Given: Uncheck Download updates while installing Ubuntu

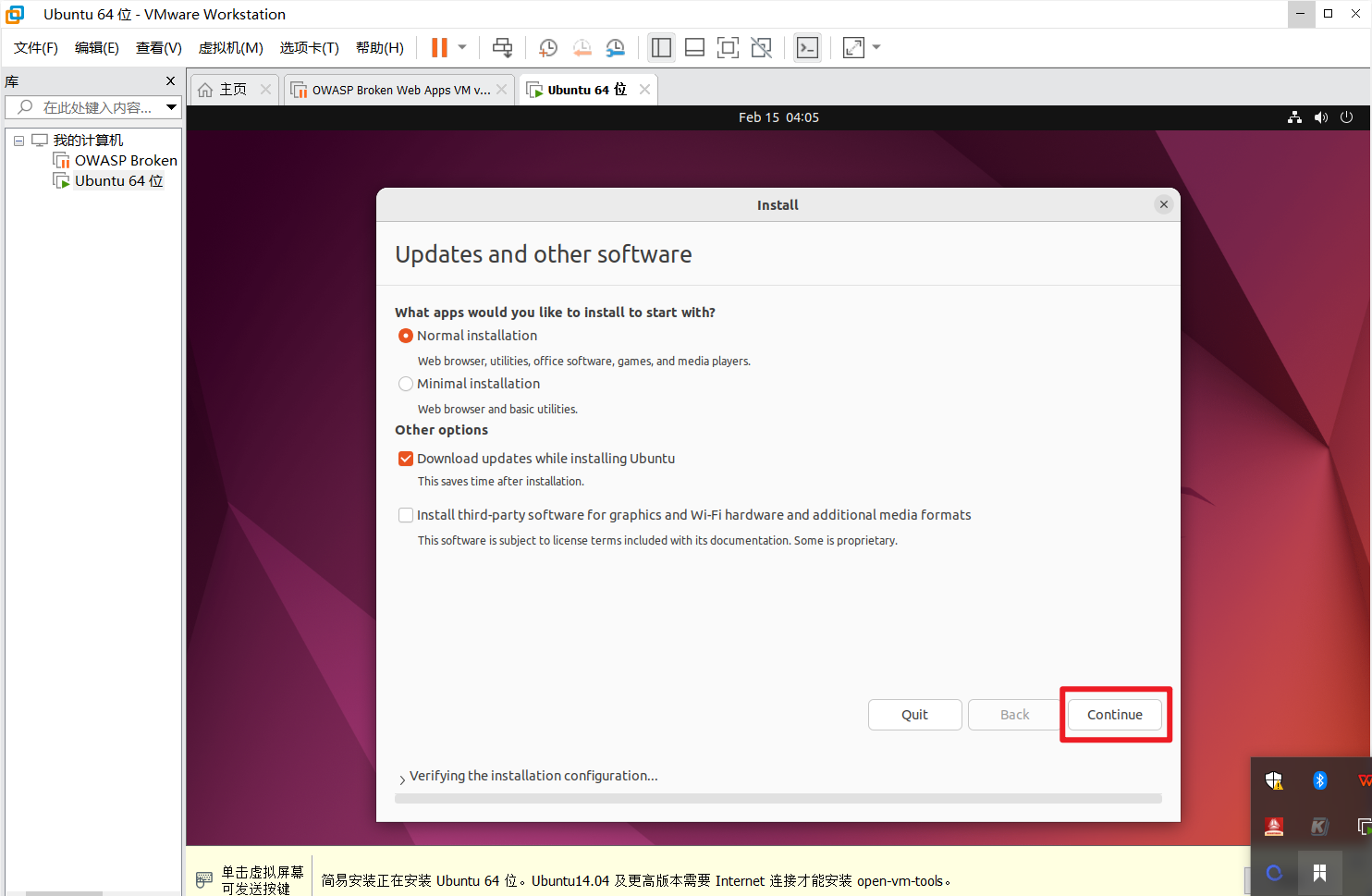Looking at the screenshot, I should coord(406,459).
